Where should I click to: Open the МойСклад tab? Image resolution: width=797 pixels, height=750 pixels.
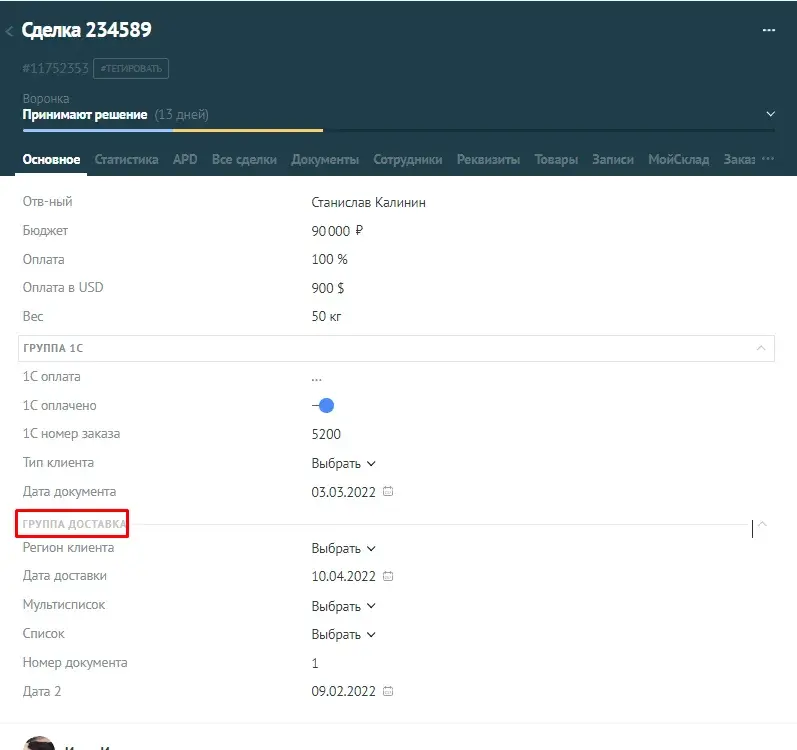pyautogui.click(x=679, y=160)
